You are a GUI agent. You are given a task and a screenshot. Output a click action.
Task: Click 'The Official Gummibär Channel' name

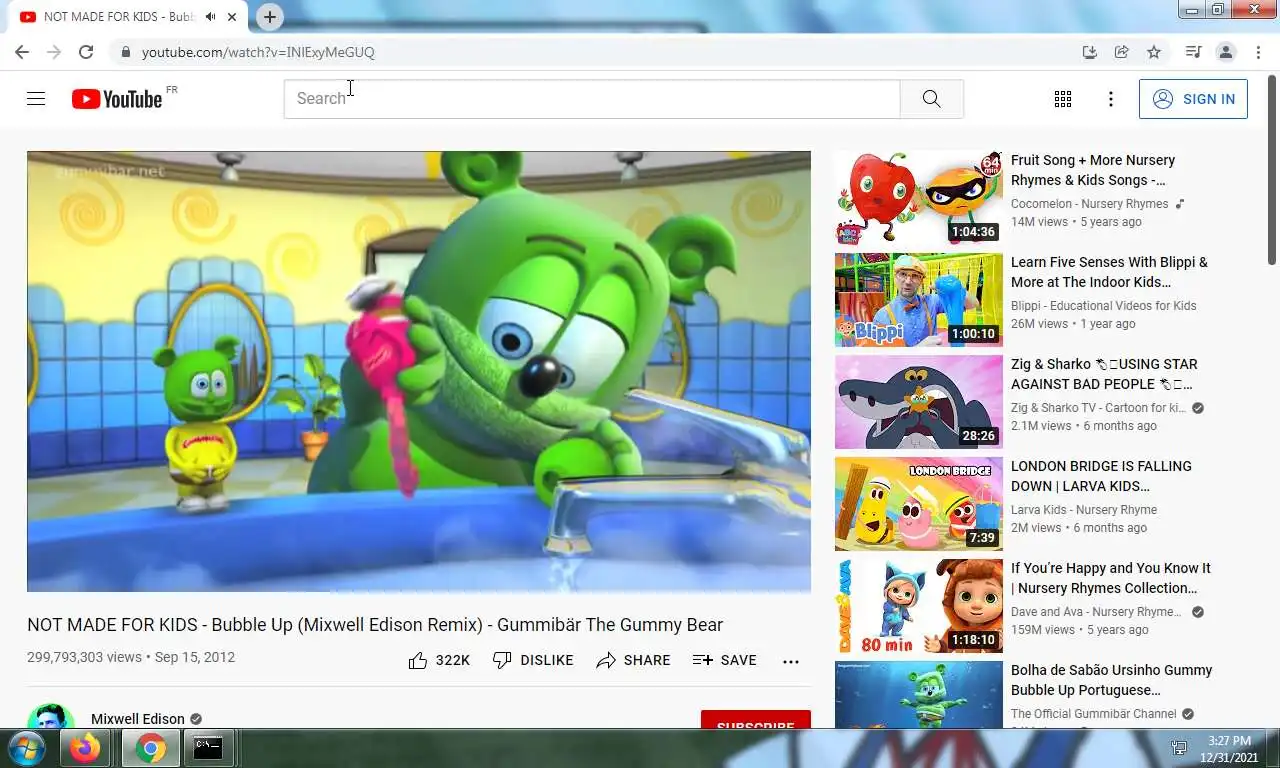[x=1094, y=714]
